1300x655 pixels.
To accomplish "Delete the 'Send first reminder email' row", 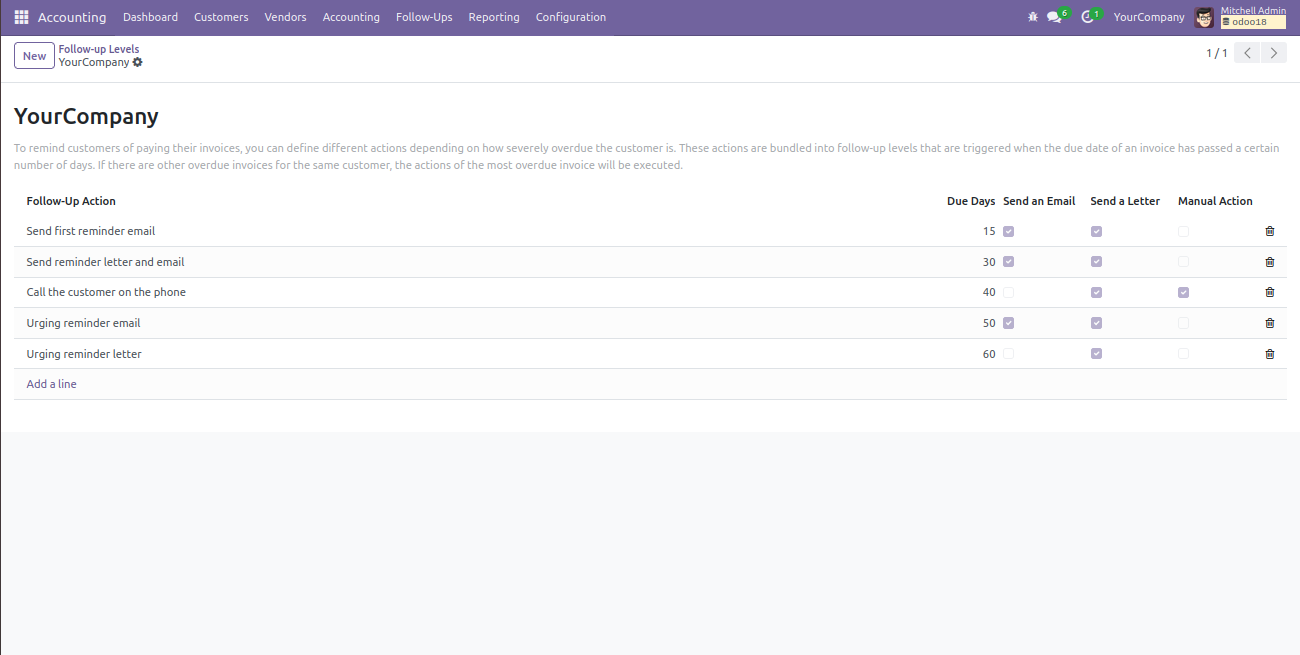I will click(1270, 231).
